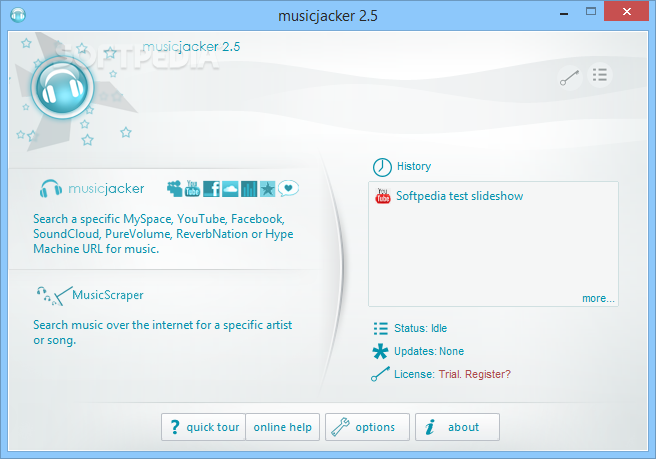This screenshot has width=656, height=459.
Task: Click 'Search music over the internet' description
Action: click(x=162, y=333)
